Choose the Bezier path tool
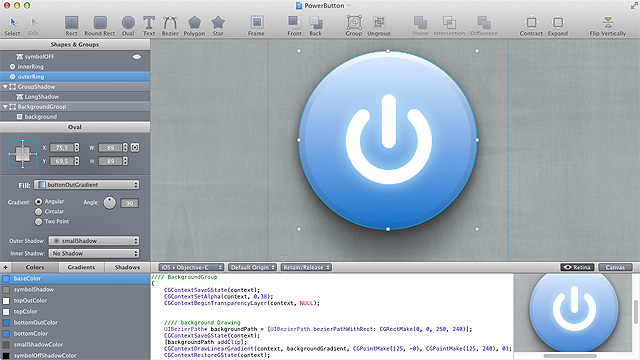Viewport: 640px width, 360px height. click(x=170, y=26)
